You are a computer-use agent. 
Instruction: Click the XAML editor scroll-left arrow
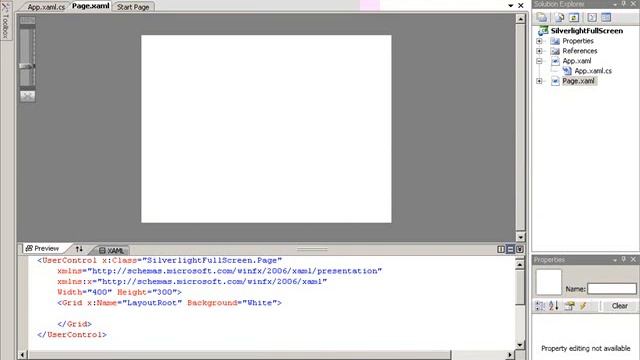click(x=23, y=355)
